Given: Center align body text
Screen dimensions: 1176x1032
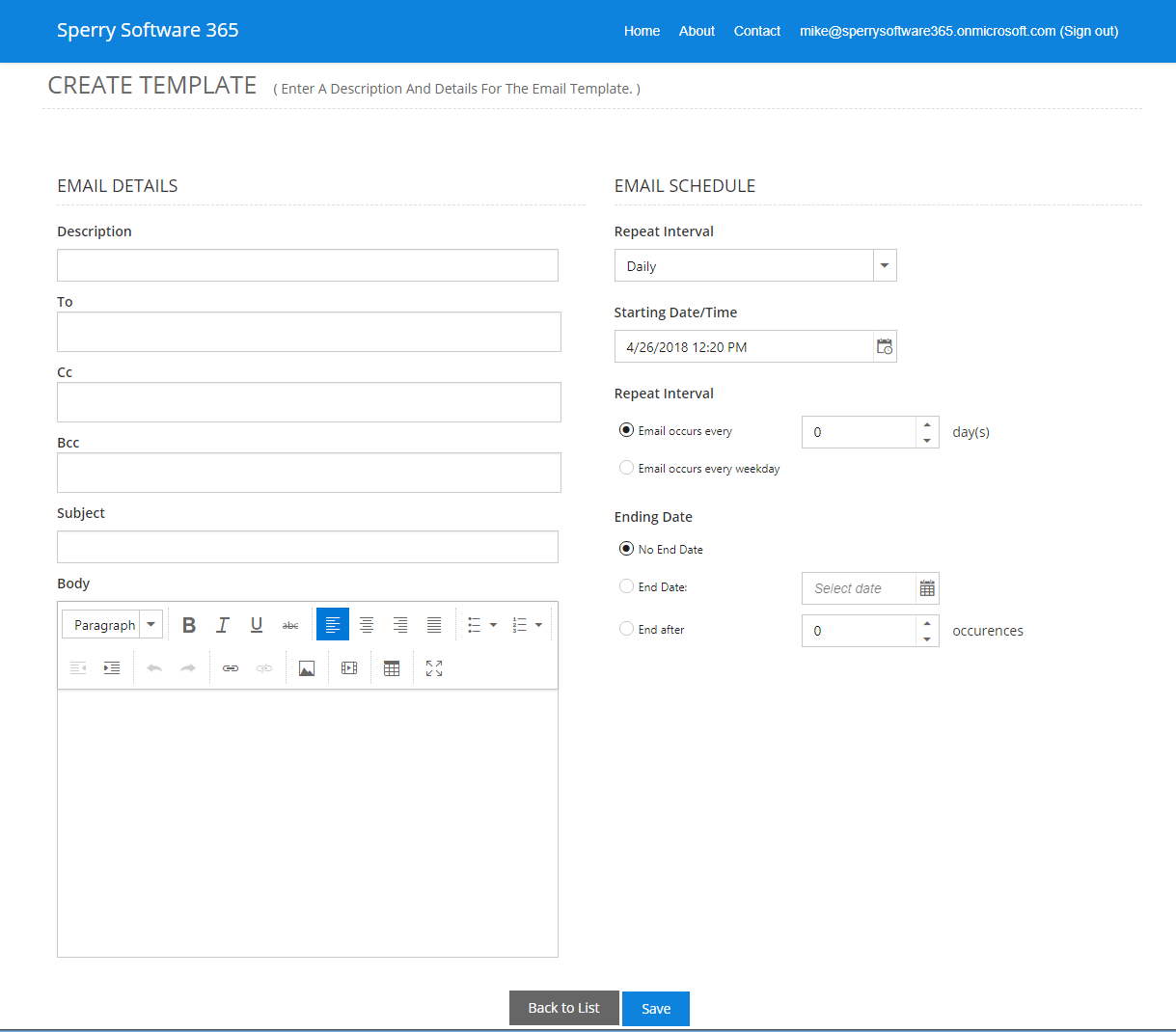Looking at the screenshot, I should (x=367, y=625).
